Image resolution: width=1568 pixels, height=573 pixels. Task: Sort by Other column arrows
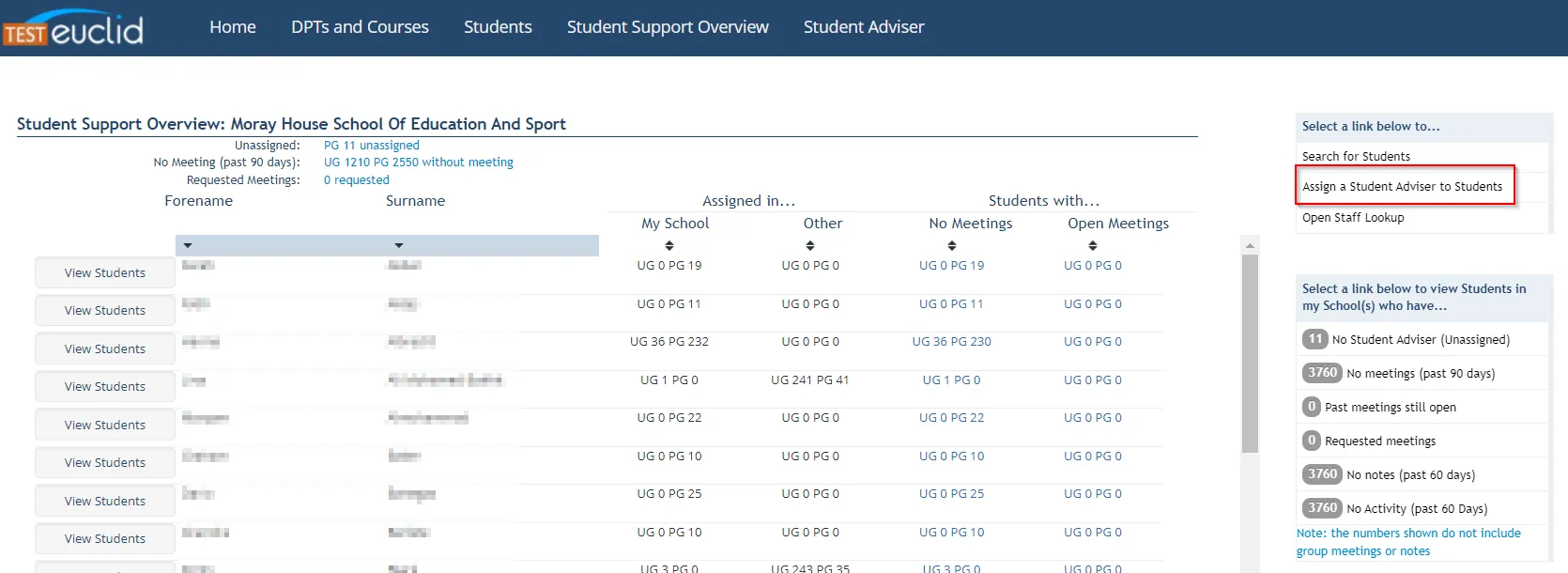point(810,245)
